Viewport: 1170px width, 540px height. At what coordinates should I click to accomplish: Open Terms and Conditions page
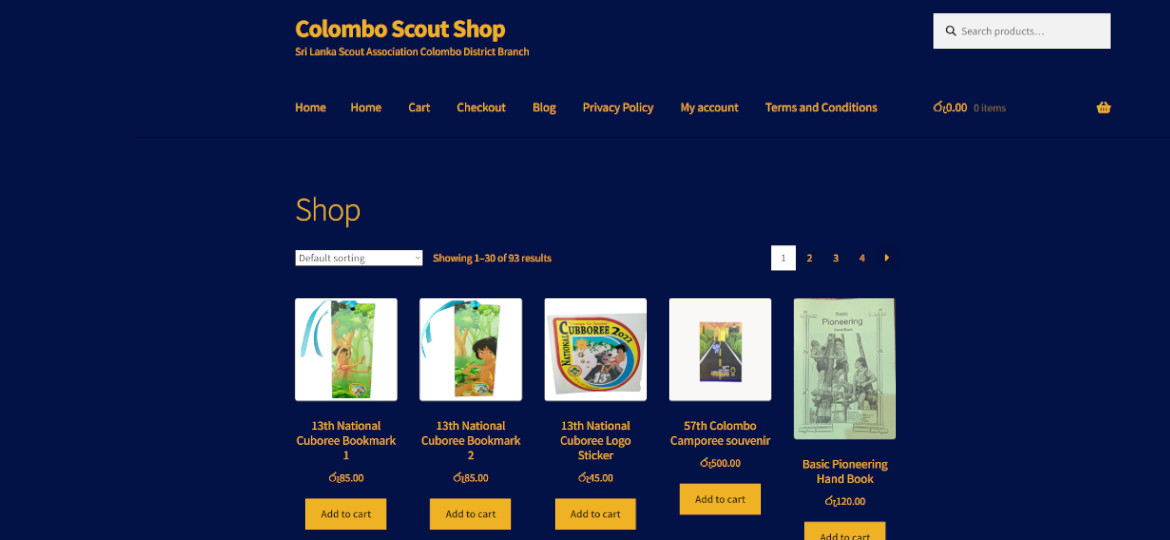click(x=821, y=107)
